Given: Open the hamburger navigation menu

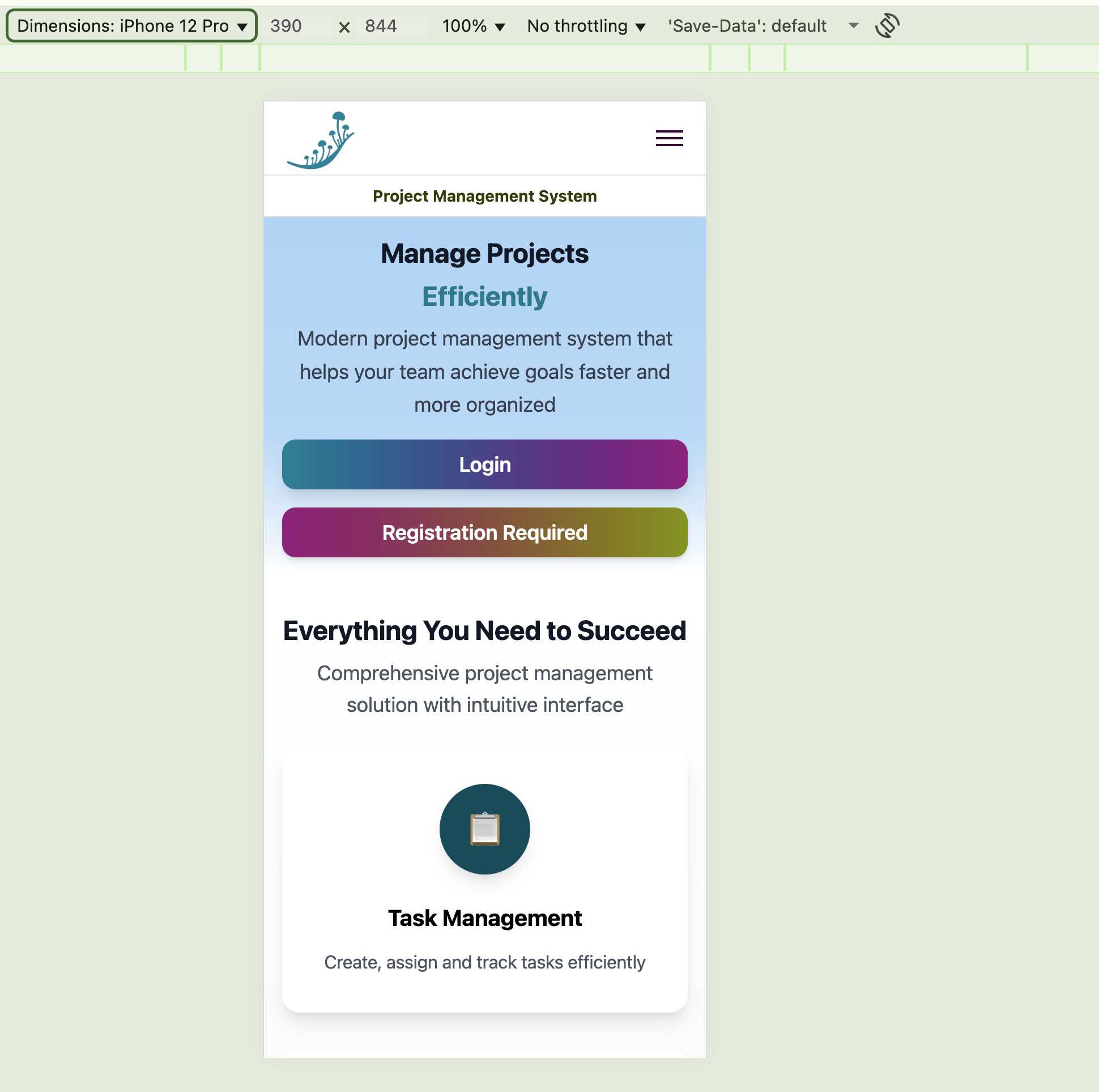Looking at the screenshot, I should coord(669,138).
